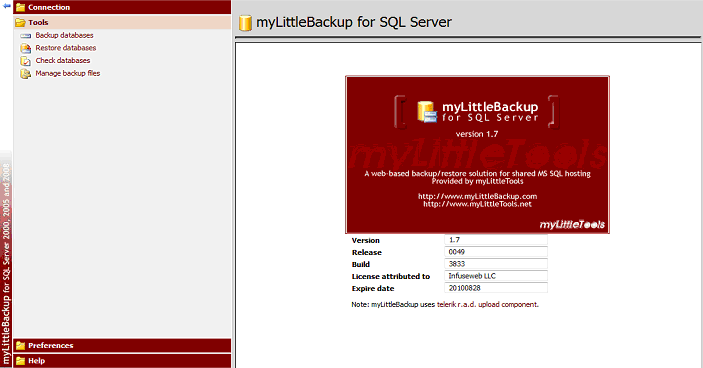The width and height of the screenshot is (703, 368).
Task: Click the license field showing Infuseweb LLC
Action: tap(496, 276)
